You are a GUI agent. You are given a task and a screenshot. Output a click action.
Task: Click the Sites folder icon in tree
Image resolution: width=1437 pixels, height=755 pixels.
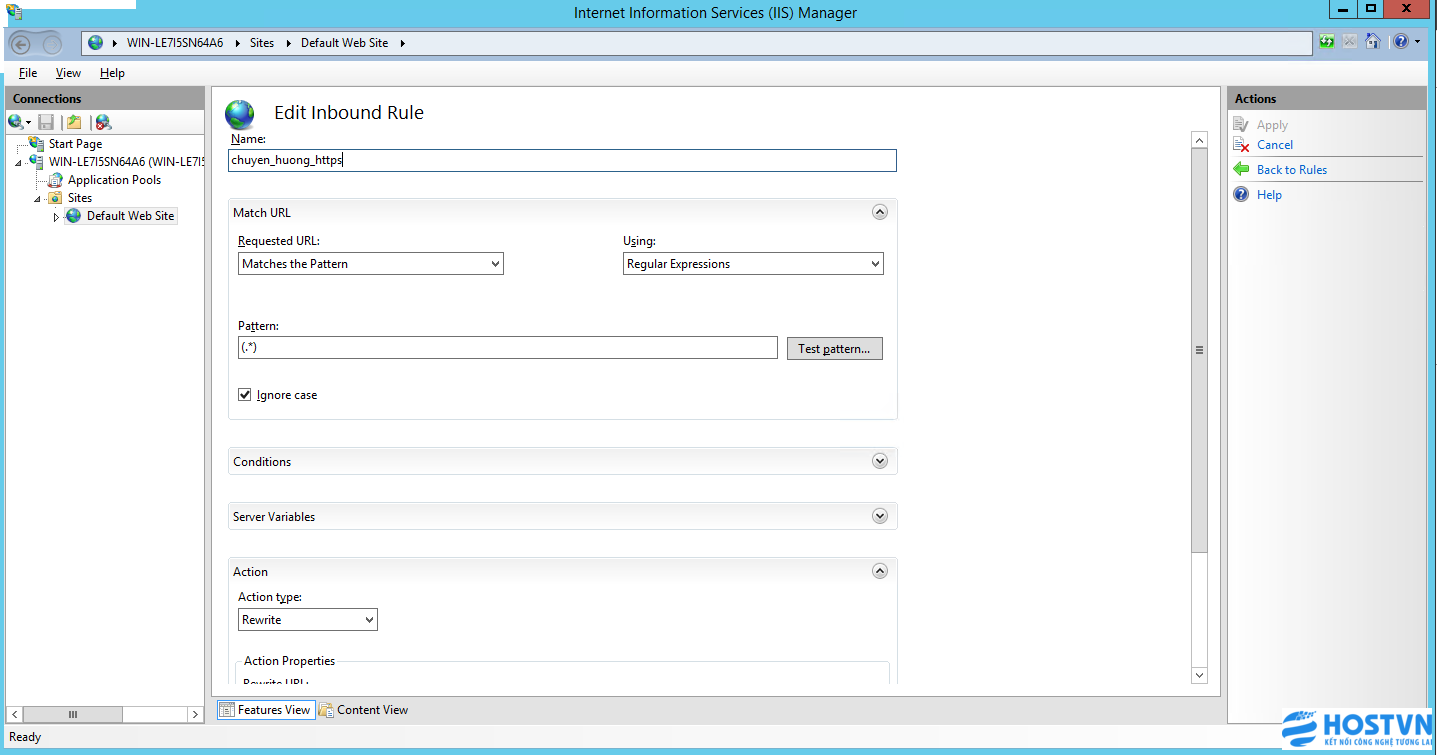pyautogui.click(x=56, y=198)
